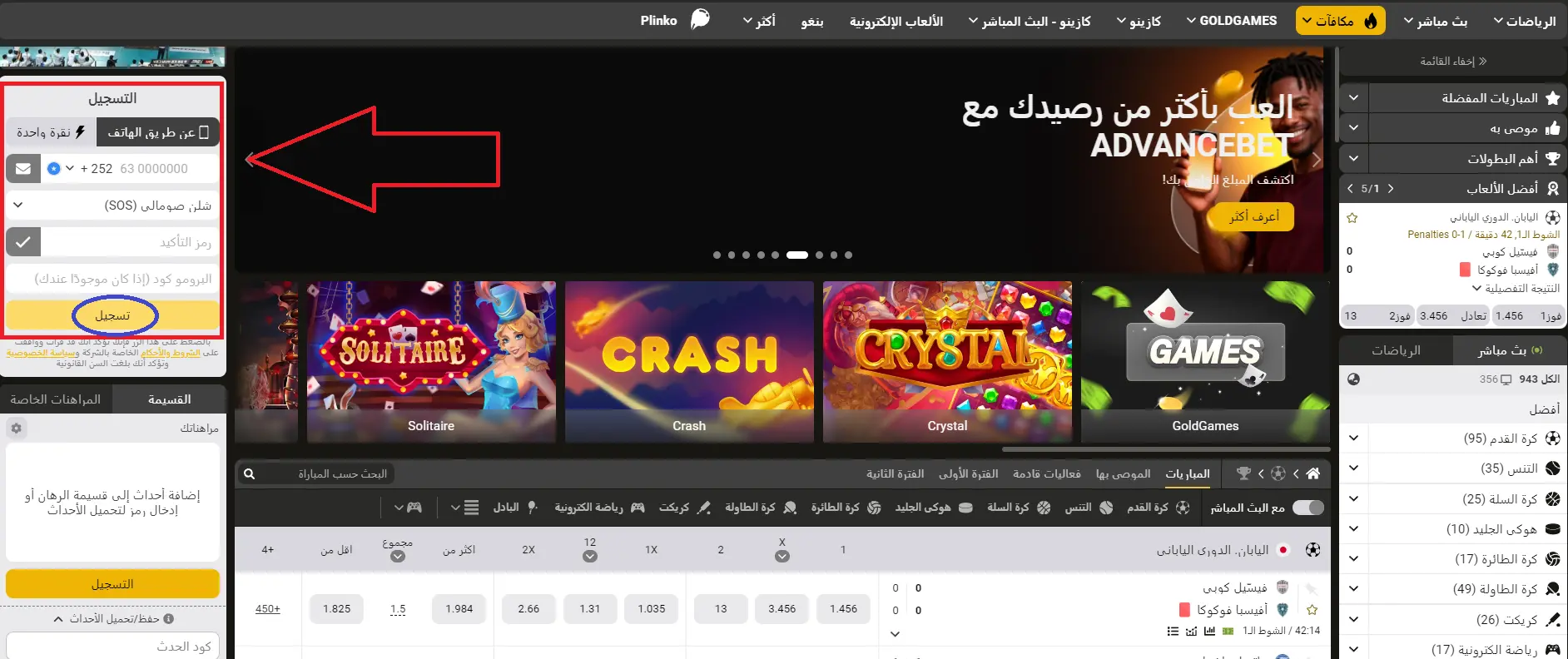This screenshot has height=659, width=1568.
Task: Expand النتيجة التفصيلية detailed score
Action: point(1516,289)
